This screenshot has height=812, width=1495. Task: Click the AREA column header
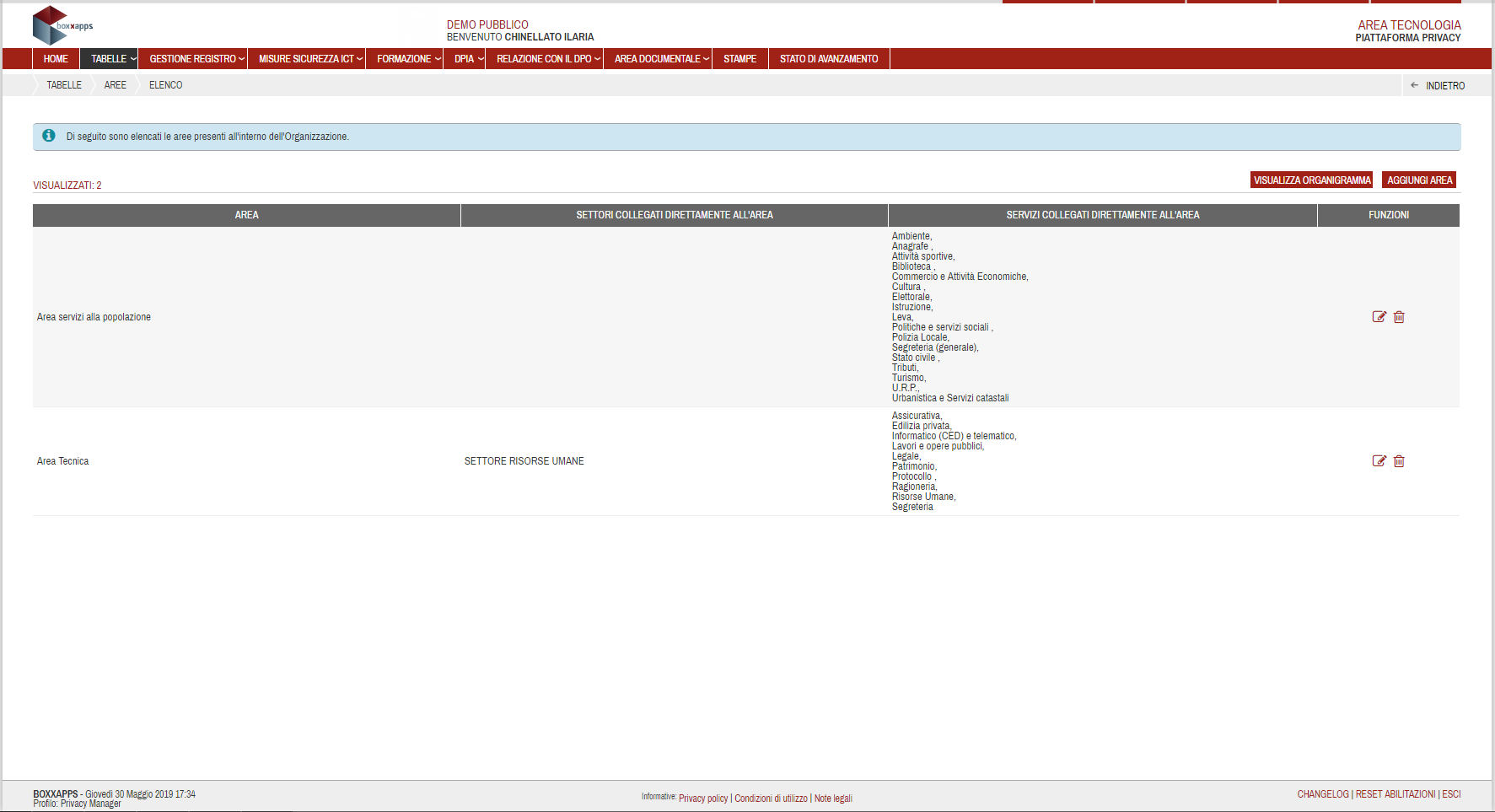pos(246,215)
